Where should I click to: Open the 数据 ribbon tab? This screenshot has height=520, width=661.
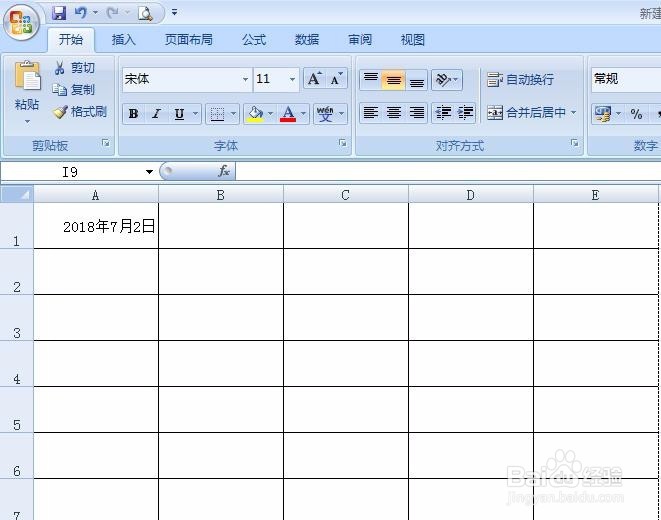click(306, 40)
